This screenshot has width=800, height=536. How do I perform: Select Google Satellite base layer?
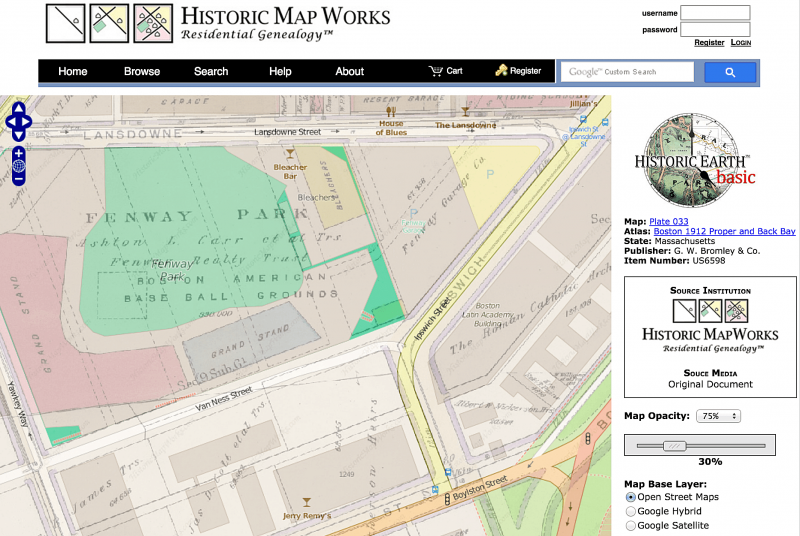631,526
